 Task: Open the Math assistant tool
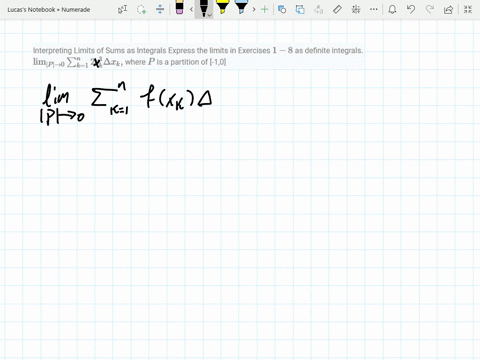pos(356,9)
